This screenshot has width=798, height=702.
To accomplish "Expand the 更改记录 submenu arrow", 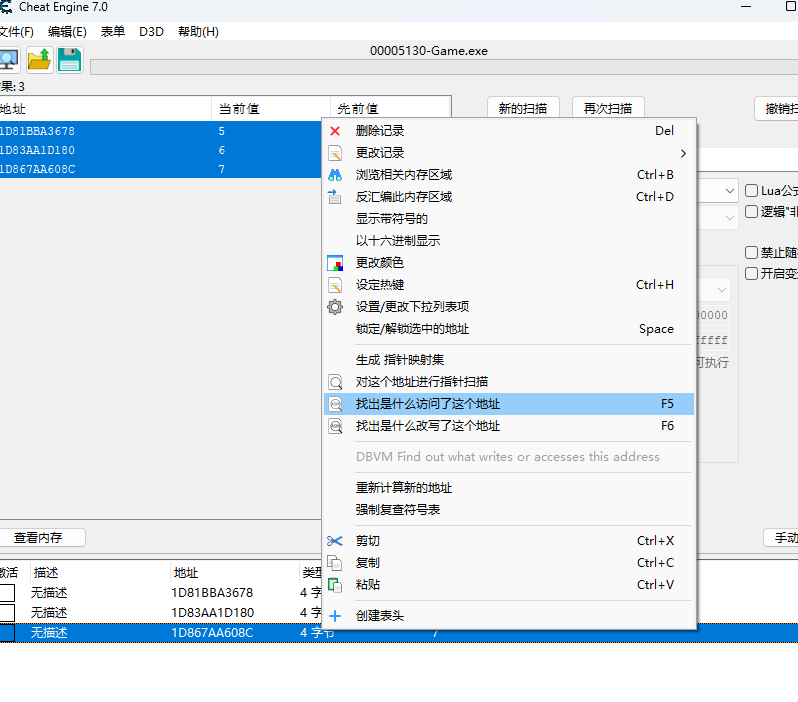I will point(683,153).
